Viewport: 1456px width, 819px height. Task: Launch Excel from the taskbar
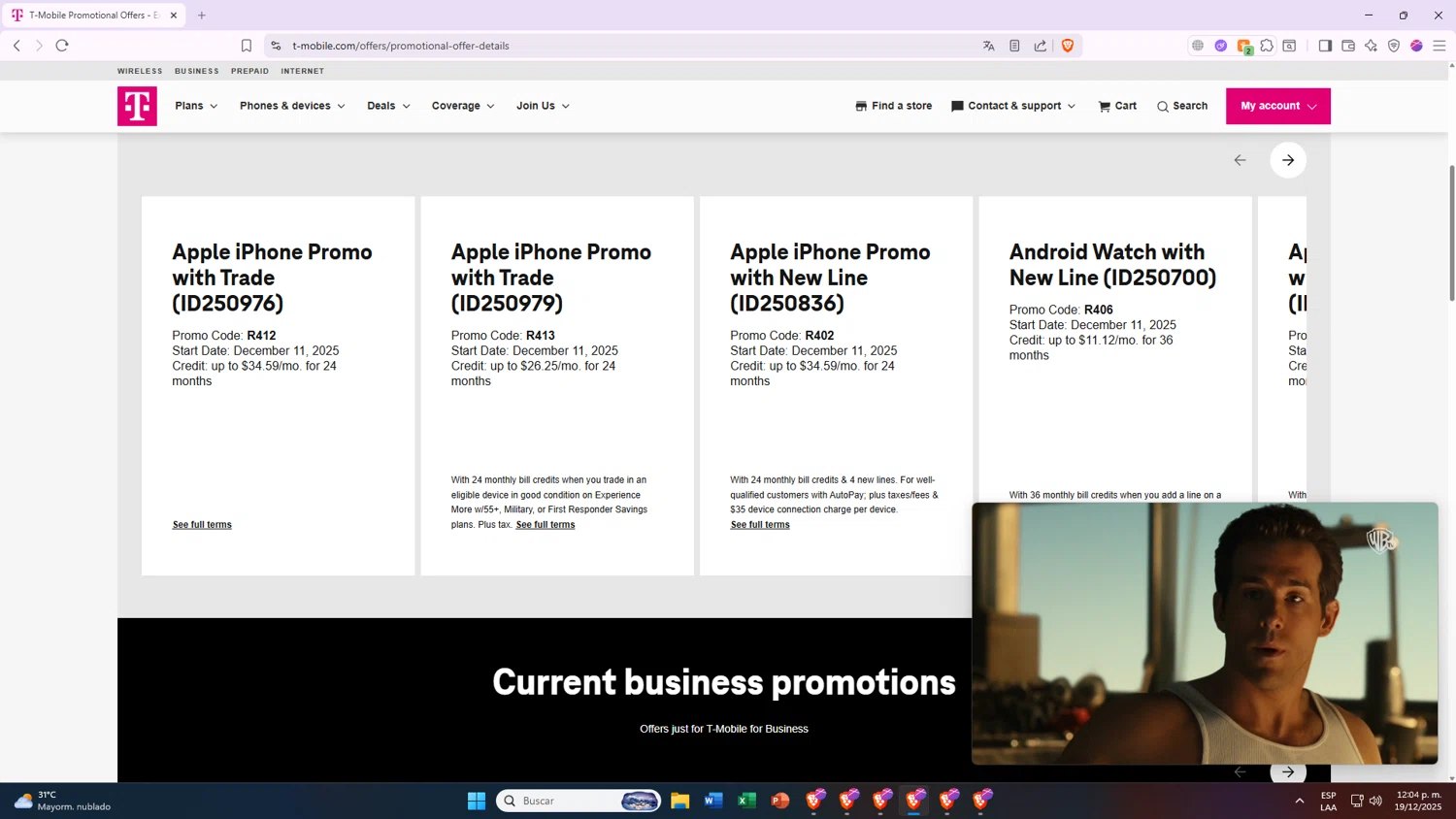point(746,801)
